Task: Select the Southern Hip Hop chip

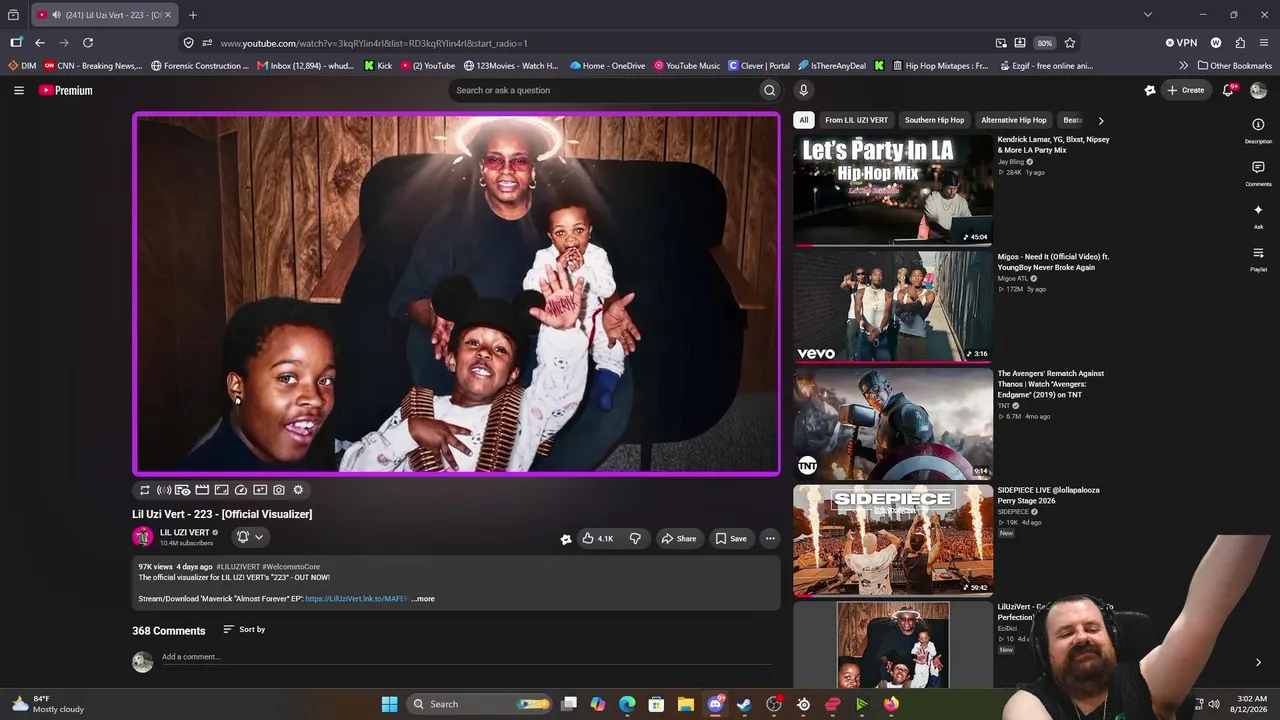Action: point(934,120)
